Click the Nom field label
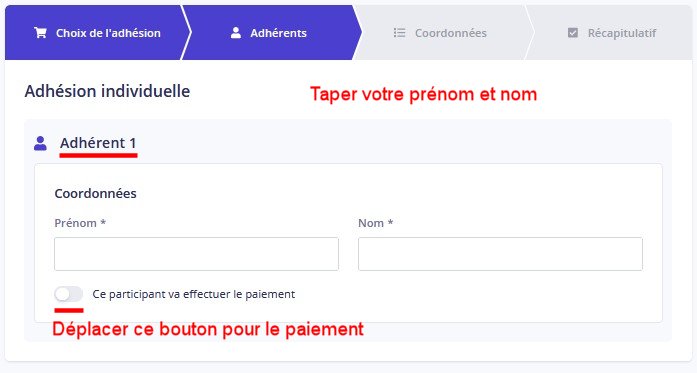The width and height of the screenshot is (697, 373). (376, 223)
